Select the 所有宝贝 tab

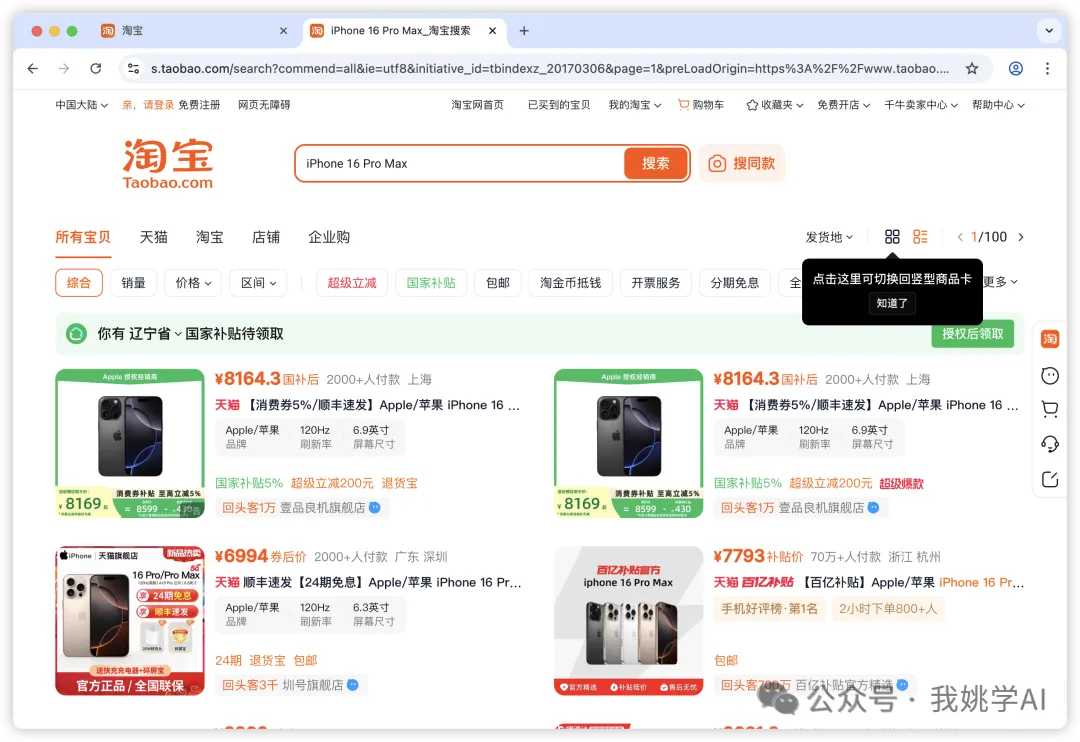[83, 237]
